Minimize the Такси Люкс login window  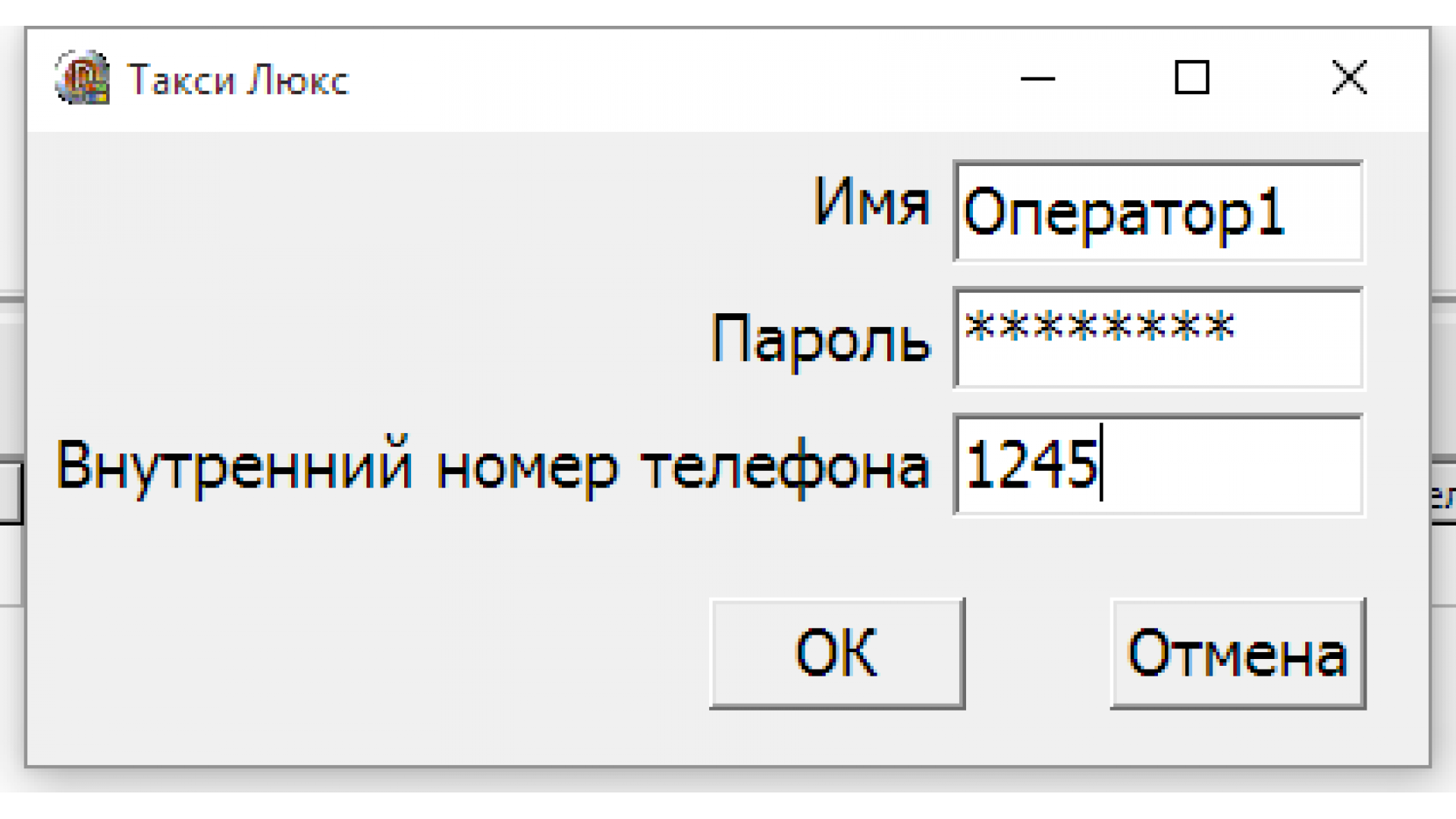(x=1037, y=78)
